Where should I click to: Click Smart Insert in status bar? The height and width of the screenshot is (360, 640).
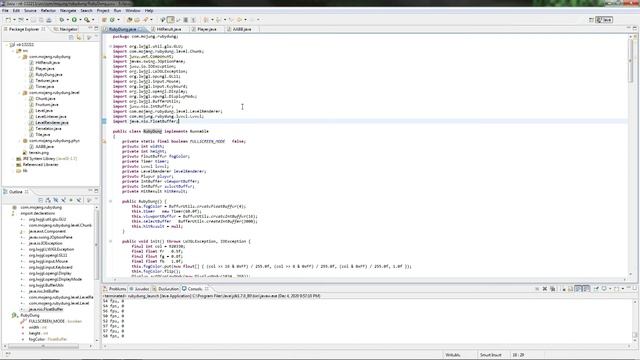tap(490, 355)
